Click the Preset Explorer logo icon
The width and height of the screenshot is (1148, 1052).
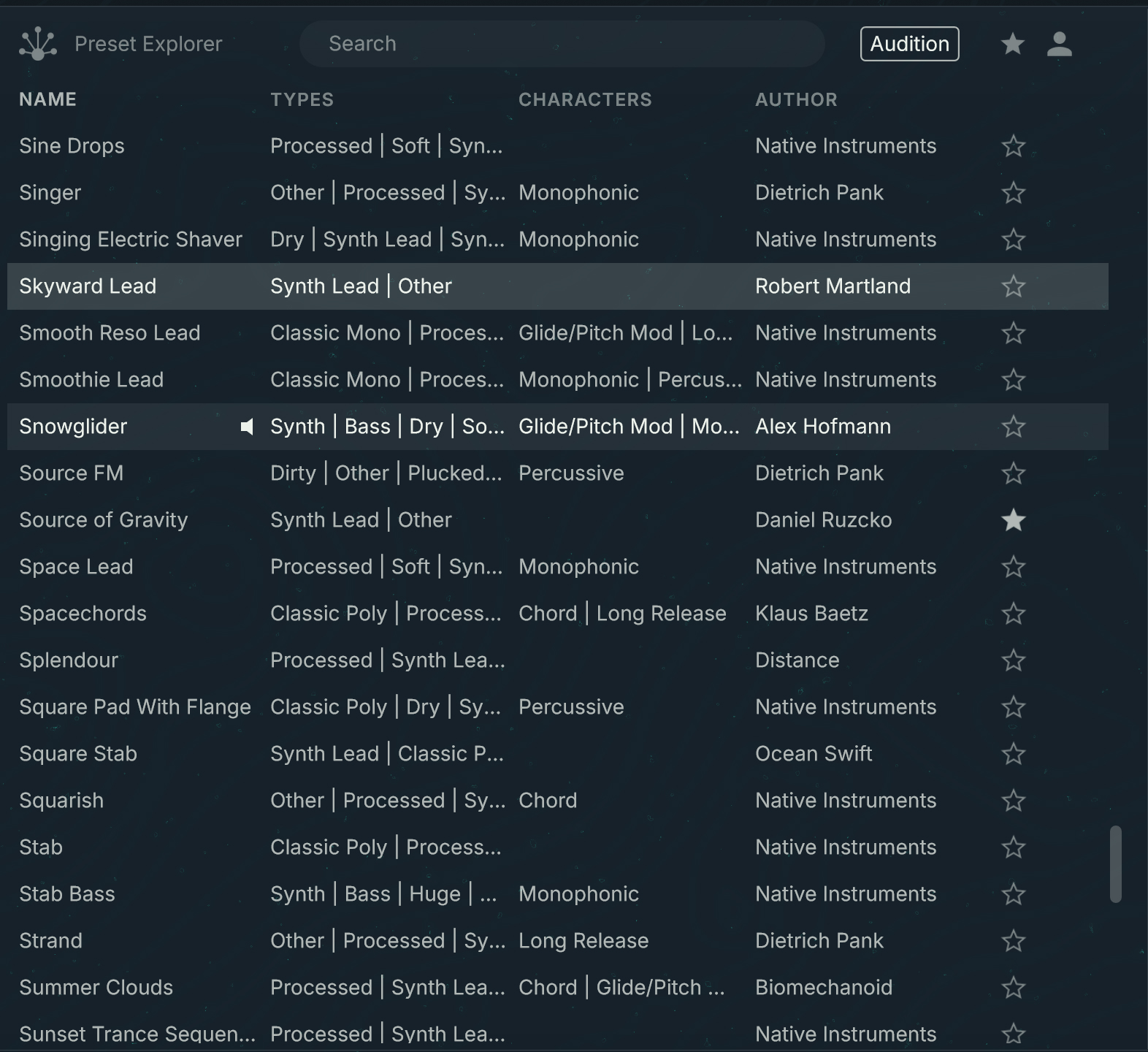tap(38, 44)
